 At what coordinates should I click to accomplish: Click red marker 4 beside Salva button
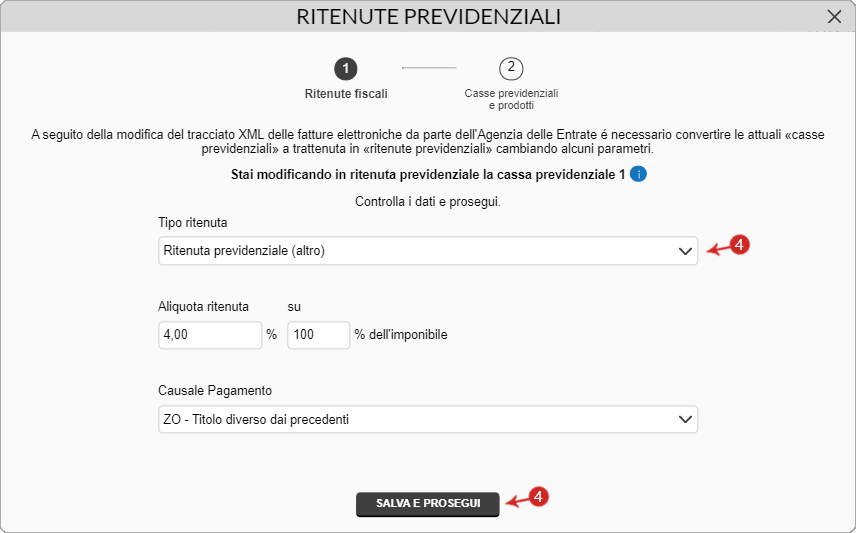tap(538, 497)
